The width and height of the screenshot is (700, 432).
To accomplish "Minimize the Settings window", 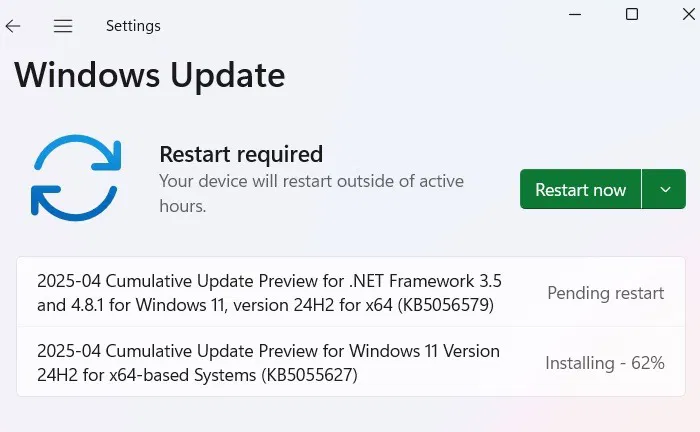I will coord(575,14).
